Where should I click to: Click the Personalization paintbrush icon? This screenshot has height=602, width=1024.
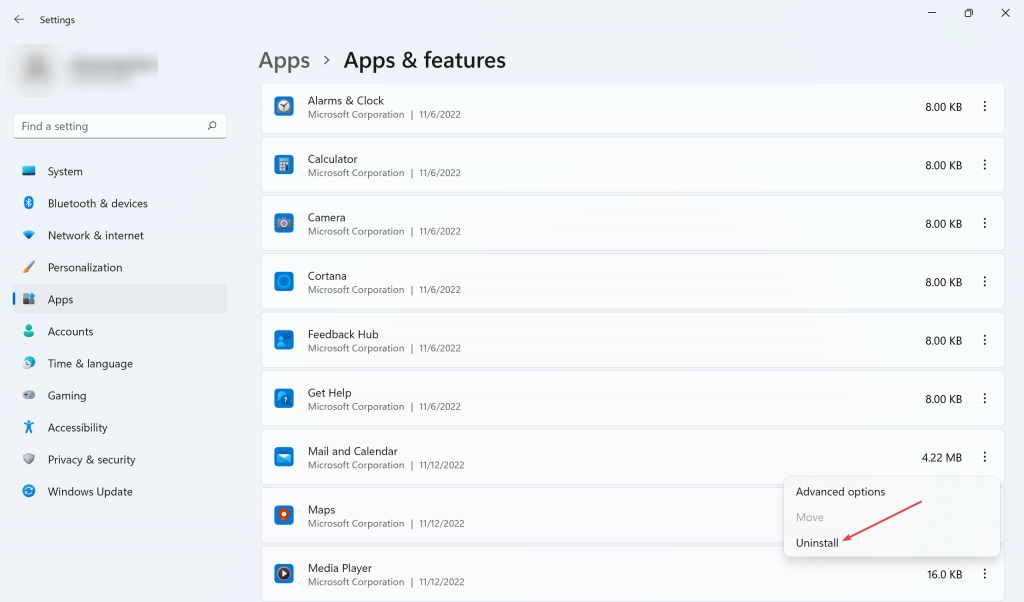[29, 267]
